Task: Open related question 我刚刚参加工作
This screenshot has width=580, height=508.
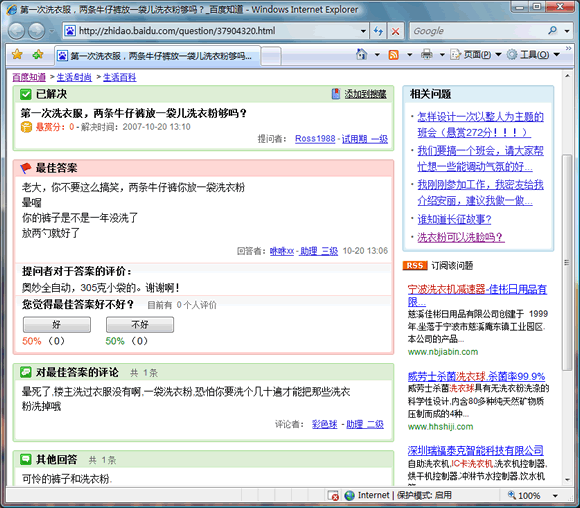Action: [480, 192]
